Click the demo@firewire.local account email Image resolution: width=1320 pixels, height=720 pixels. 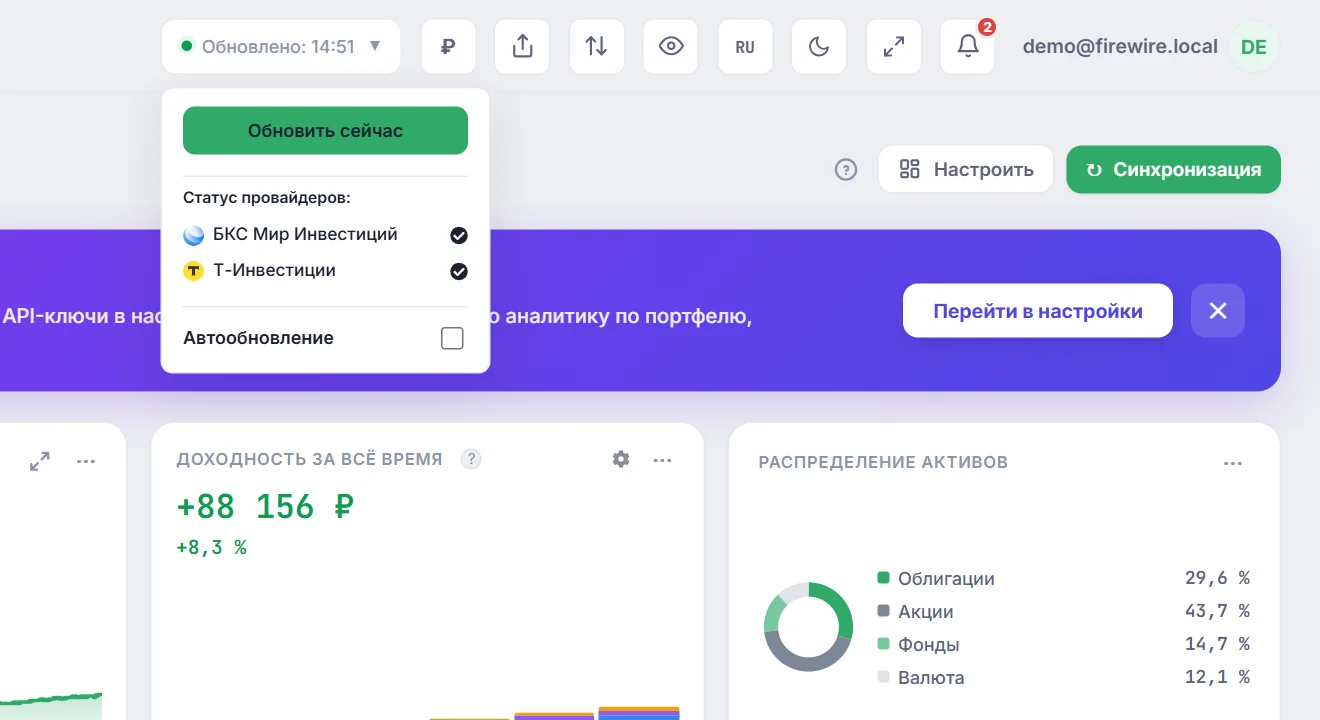(x=1120, y=46)
